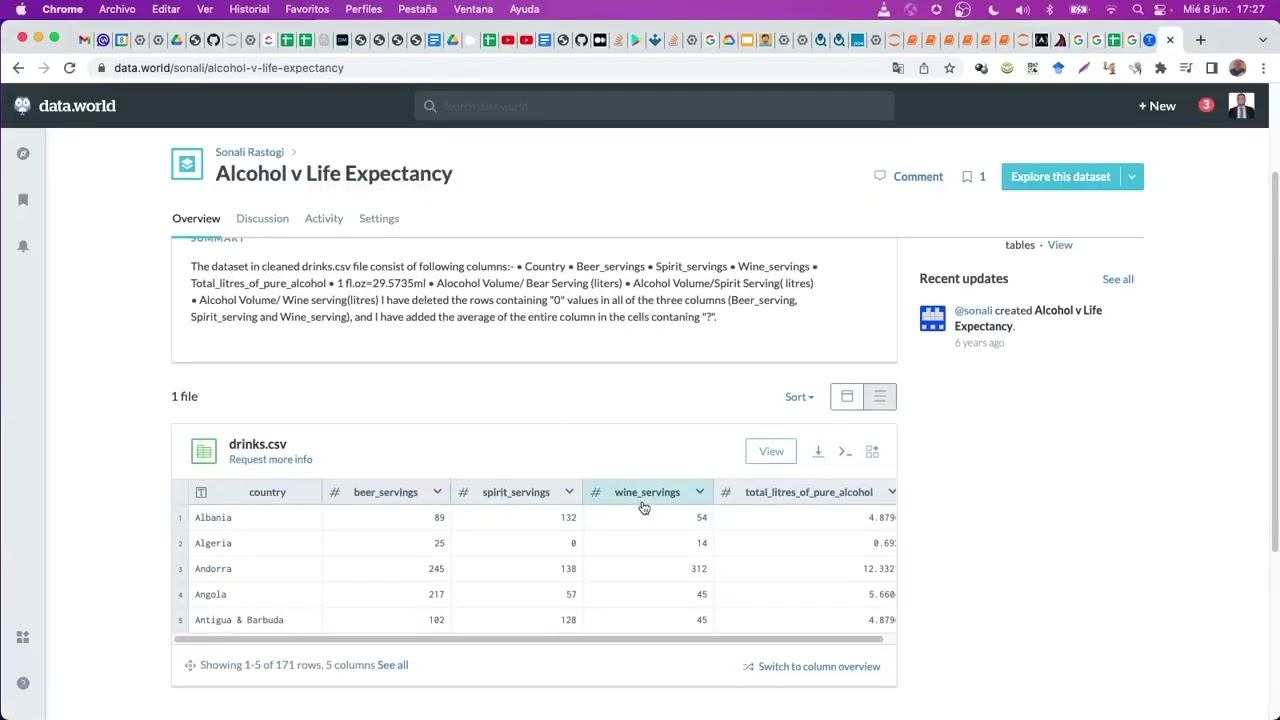Switch to the Discussion tab
The height and width of the screenshot is (720, 1280).
(x=262, y=218)
